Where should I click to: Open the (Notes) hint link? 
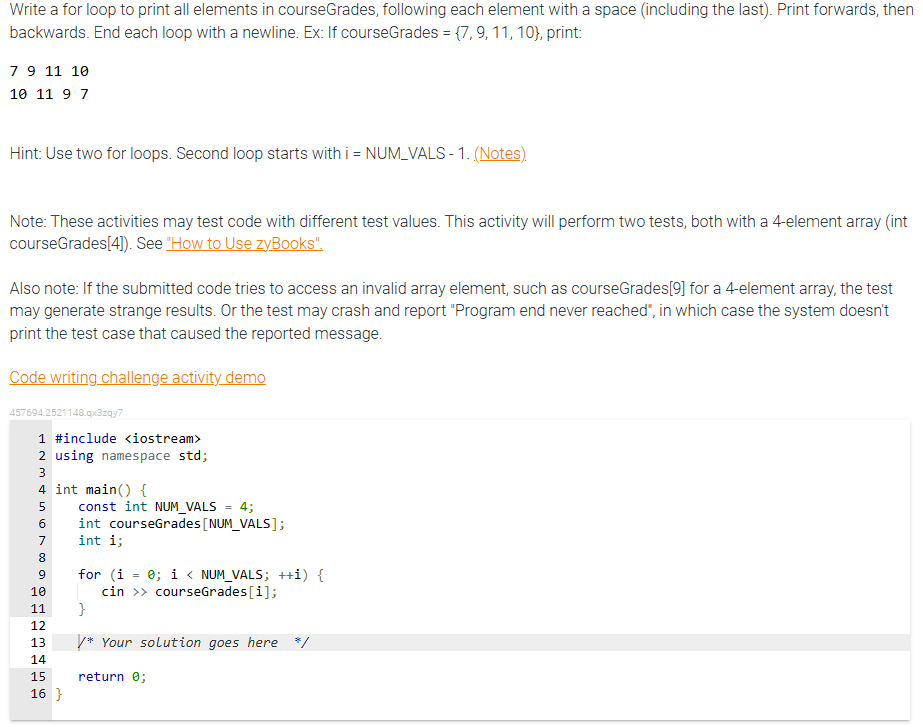pyautogui.click(x=499, y=153)
